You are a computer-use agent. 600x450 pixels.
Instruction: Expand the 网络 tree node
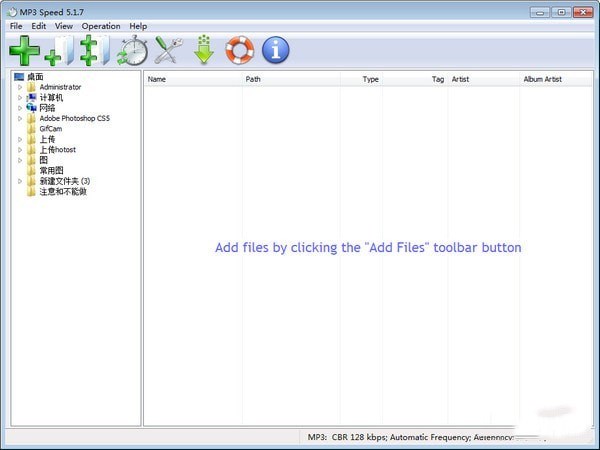tap(20, 108)
